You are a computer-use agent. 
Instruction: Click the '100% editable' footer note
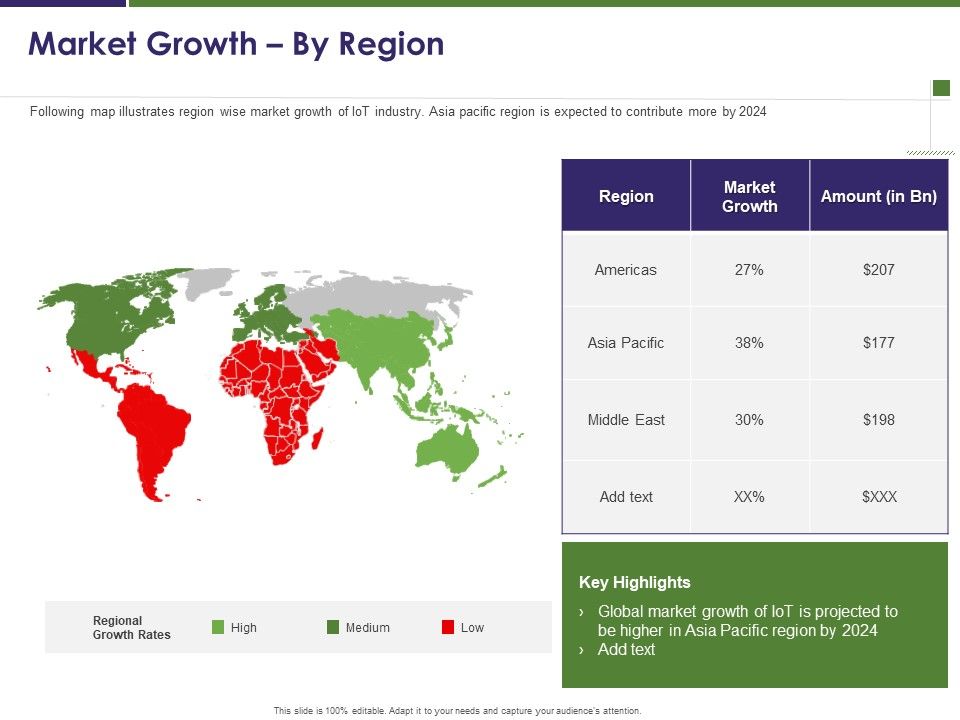pos(457,711)
